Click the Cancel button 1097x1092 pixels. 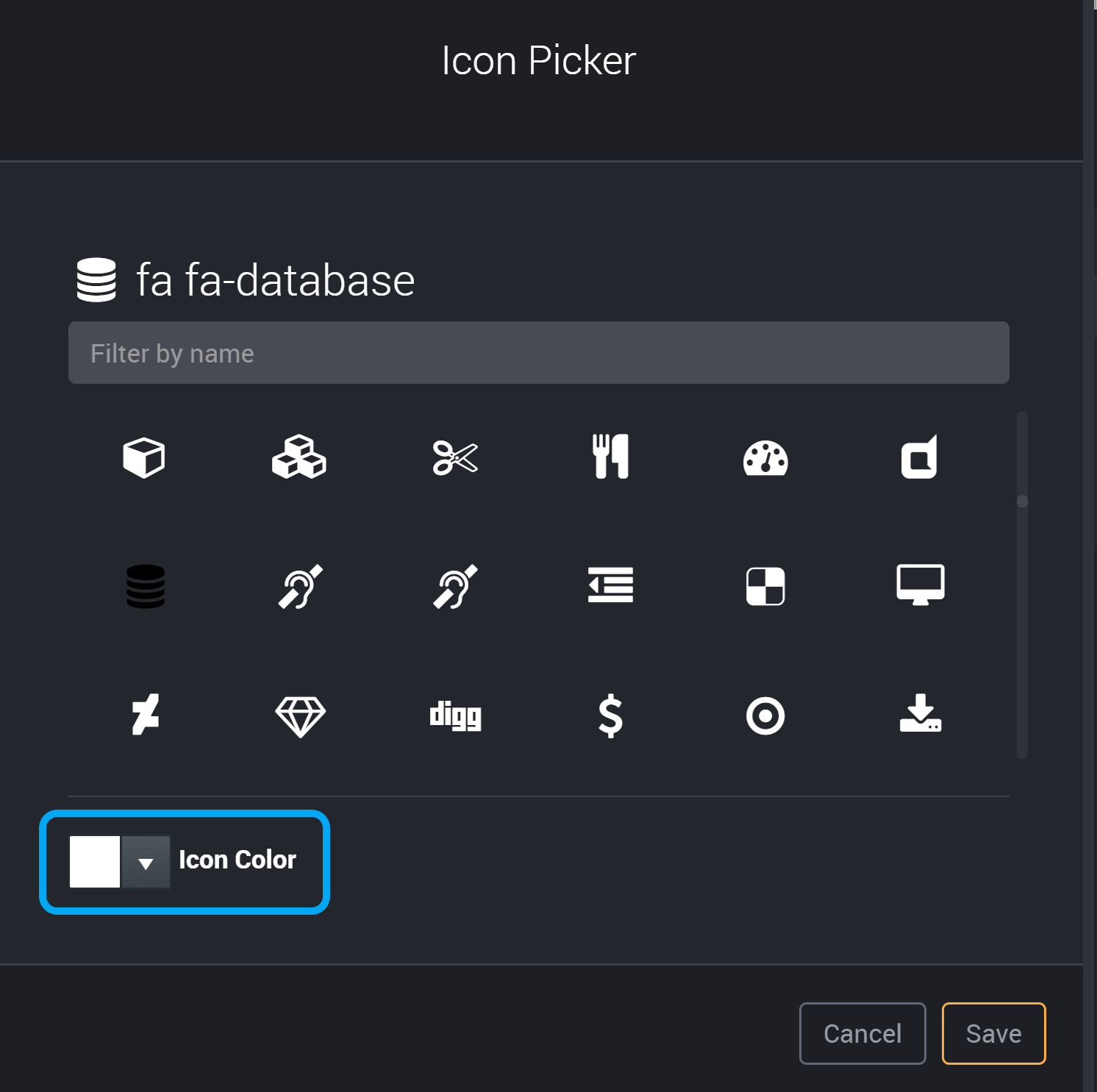point(862,1033)
